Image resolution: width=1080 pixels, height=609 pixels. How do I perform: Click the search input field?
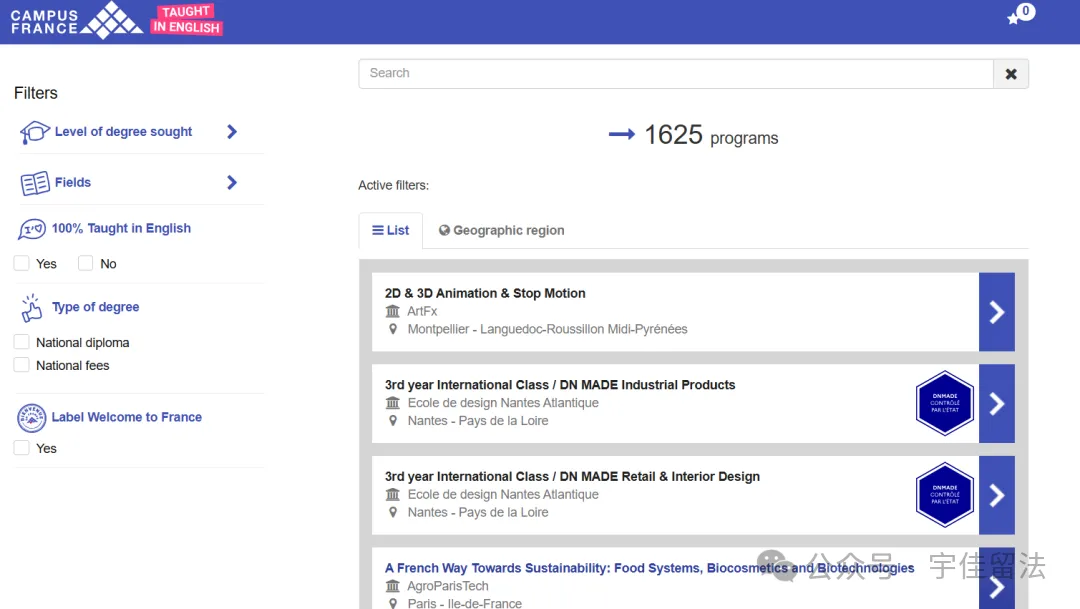click(x=676, y=74)
